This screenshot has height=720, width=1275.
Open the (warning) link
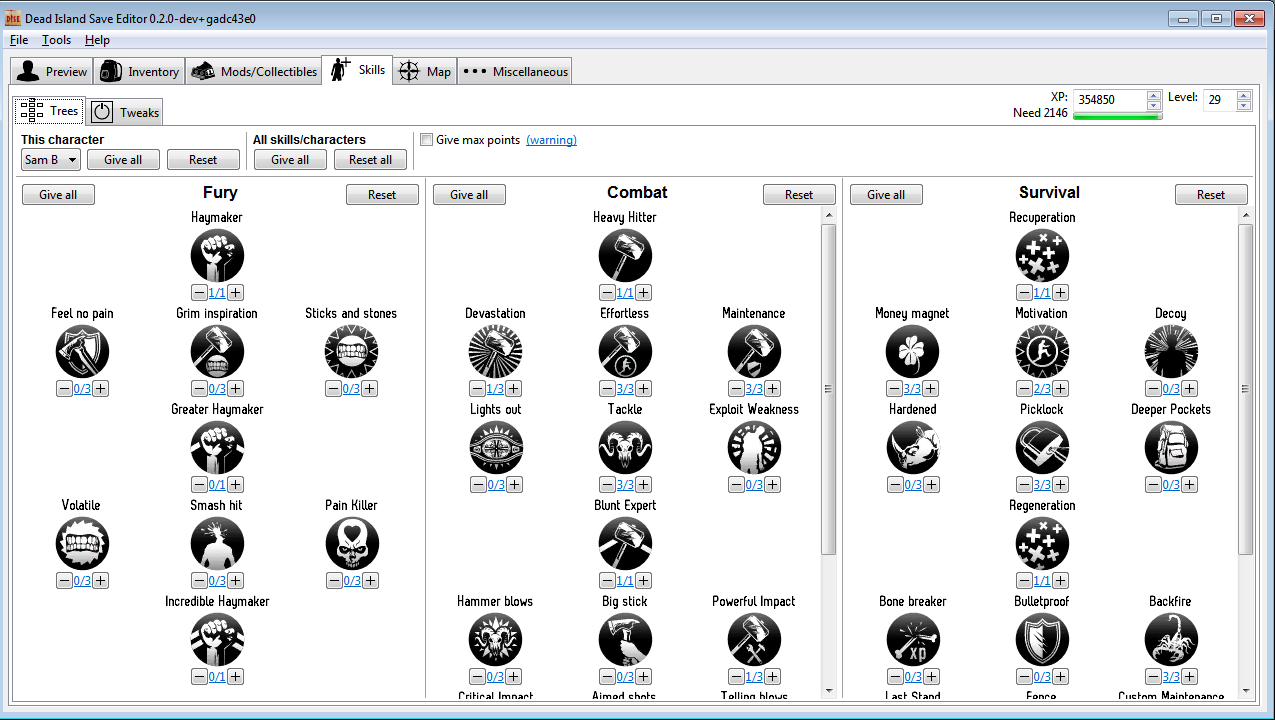click(x=551, y=140)
